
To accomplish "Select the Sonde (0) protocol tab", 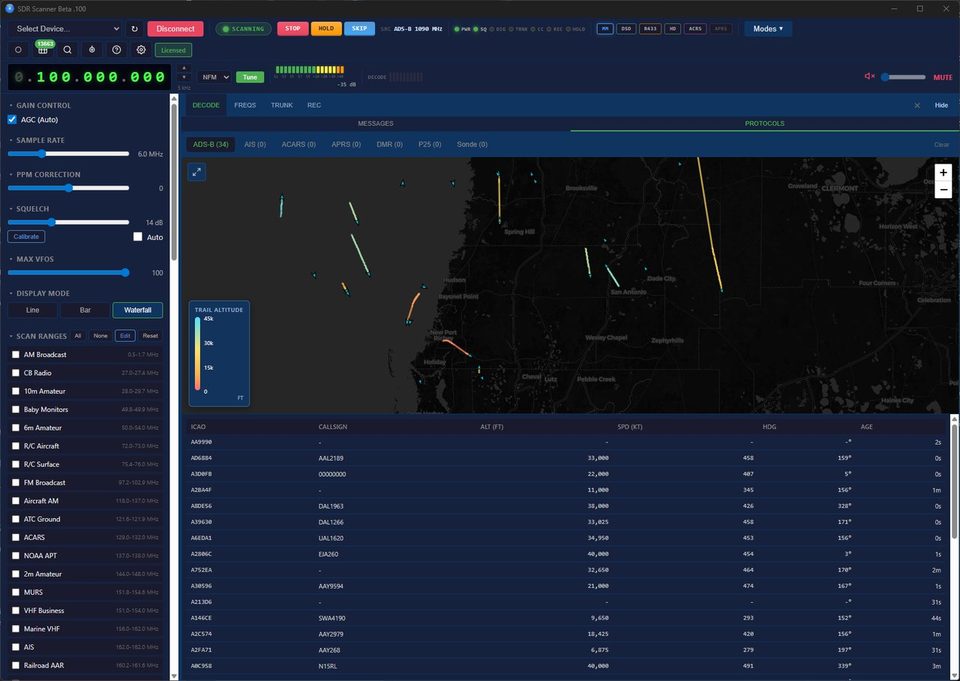I will click(472, 145).
